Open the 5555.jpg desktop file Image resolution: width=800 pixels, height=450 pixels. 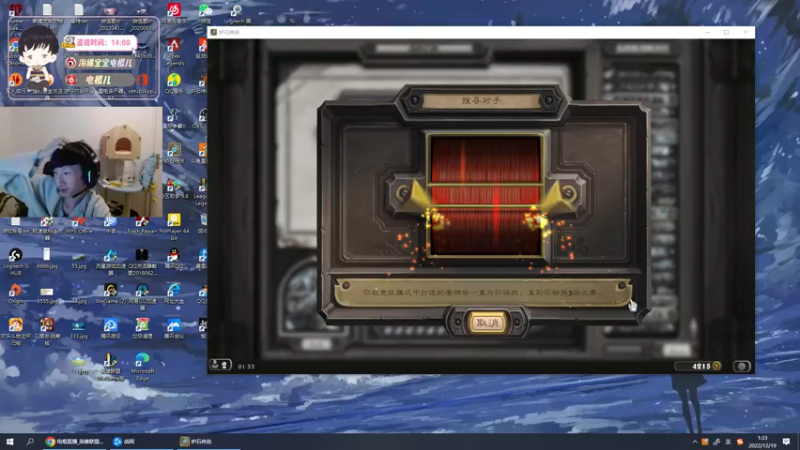coord(47,295)
